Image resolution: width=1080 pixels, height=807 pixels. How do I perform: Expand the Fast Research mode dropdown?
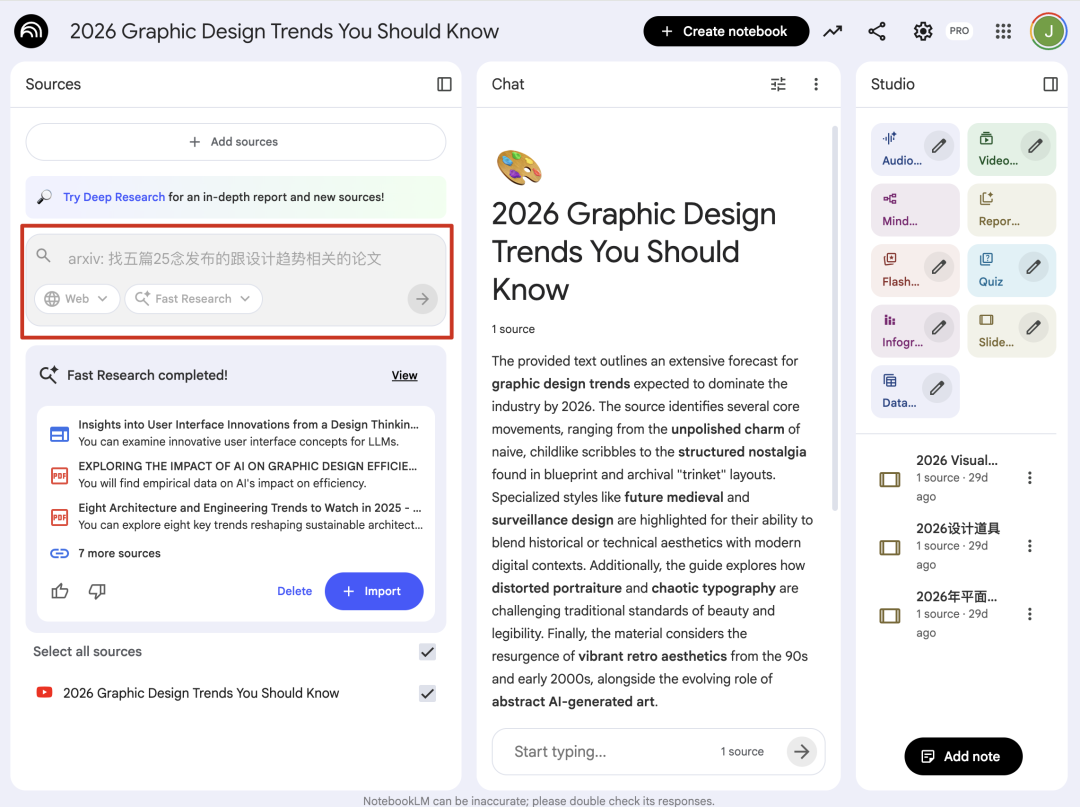pos(193,299)
